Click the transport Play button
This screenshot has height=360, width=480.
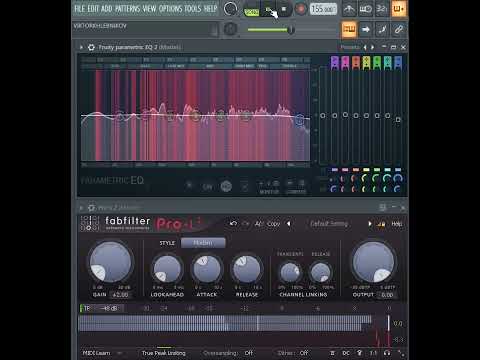(x=268, y=9)
